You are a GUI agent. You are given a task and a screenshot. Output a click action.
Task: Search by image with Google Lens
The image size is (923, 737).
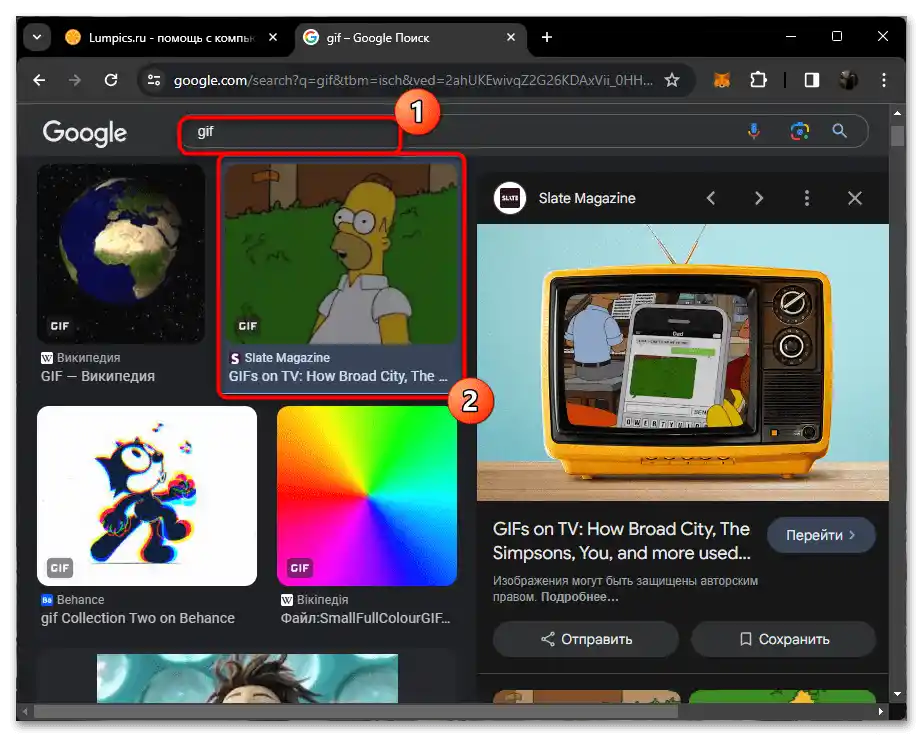(799, 131)
